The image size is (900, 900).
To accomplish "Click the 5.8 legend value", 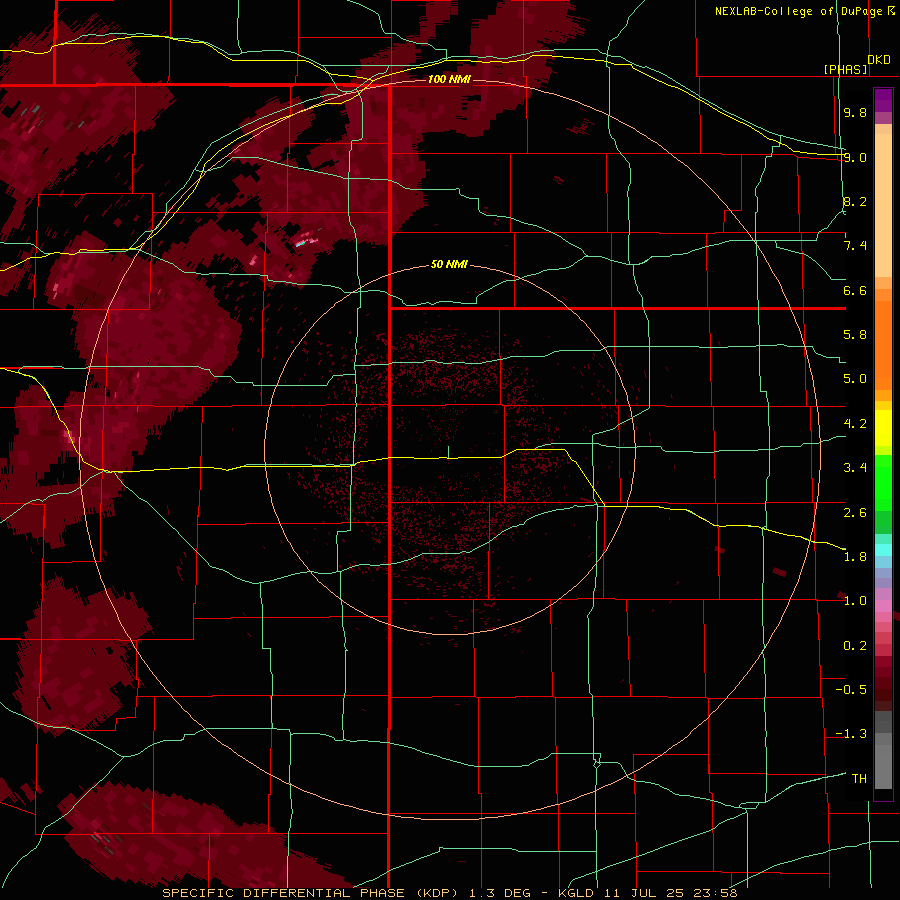I will pyautogui.click(x=855, y=334).
